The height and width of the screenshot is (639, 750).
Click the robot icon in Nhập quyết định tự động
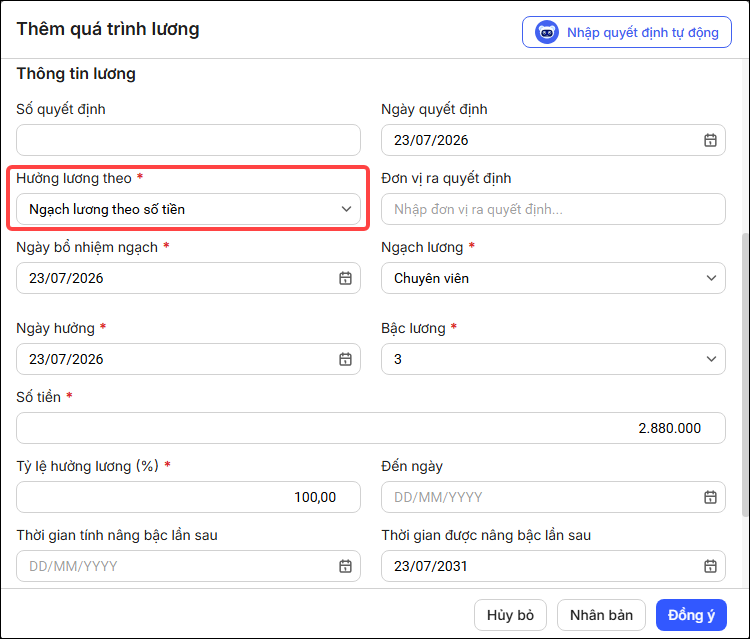click(547, 33)
